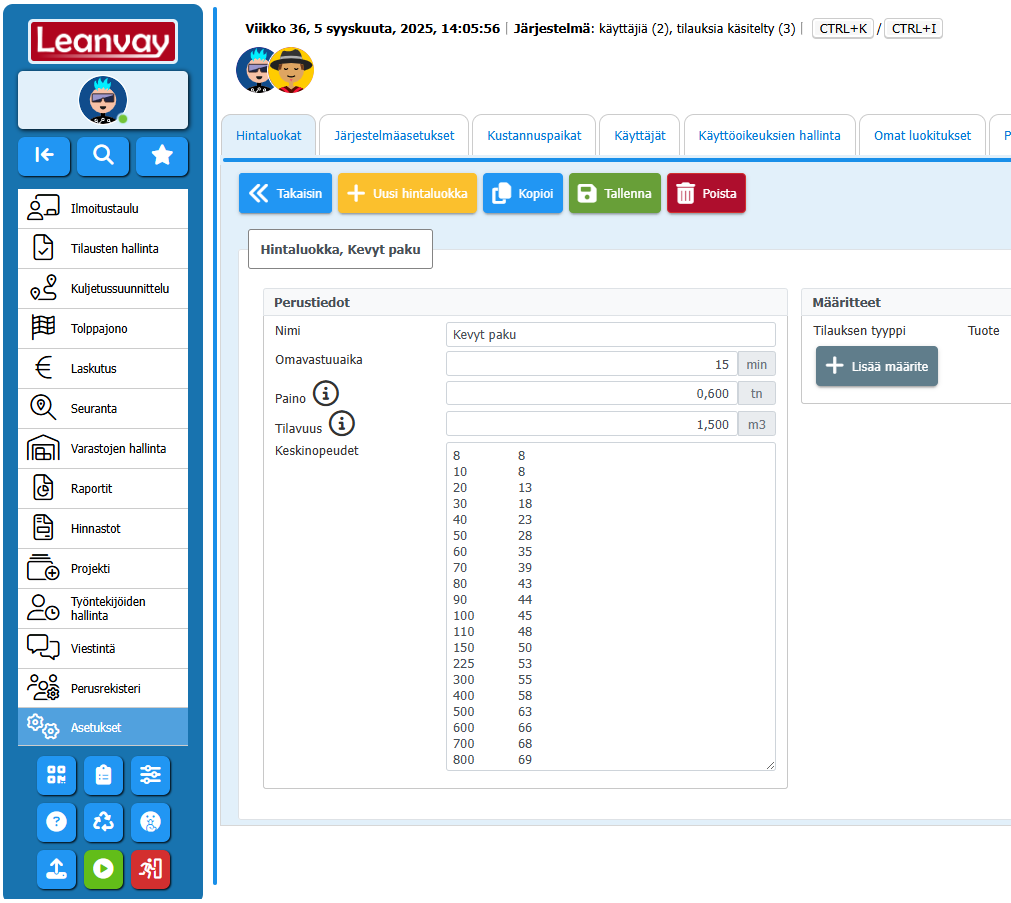Click the green play button icon
Screen dimensions: 1011x903
click(x=103, y=869)
